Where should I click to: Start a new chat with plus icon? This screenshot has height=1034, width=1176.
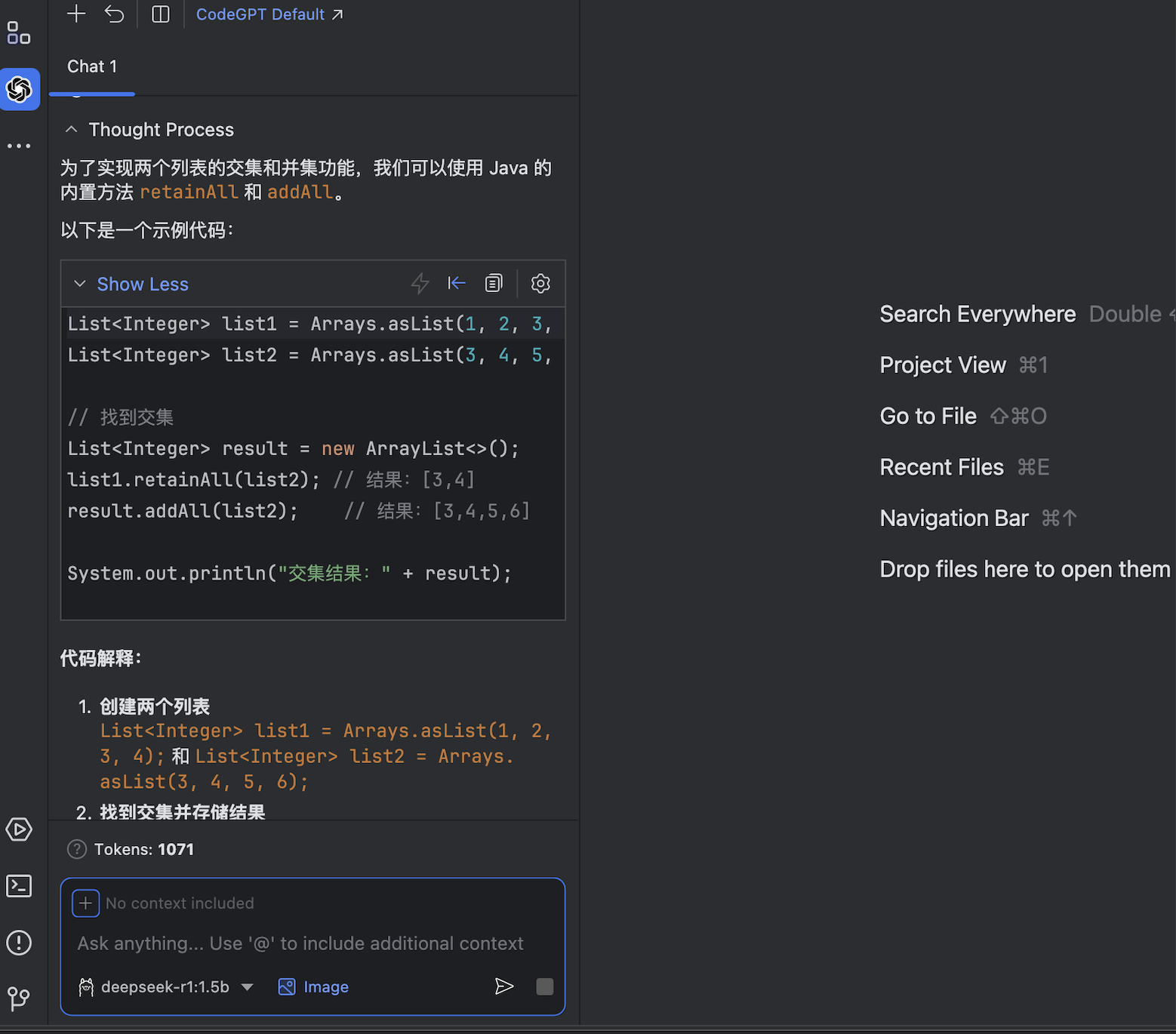pyautogui.click(x=76, y=14)
